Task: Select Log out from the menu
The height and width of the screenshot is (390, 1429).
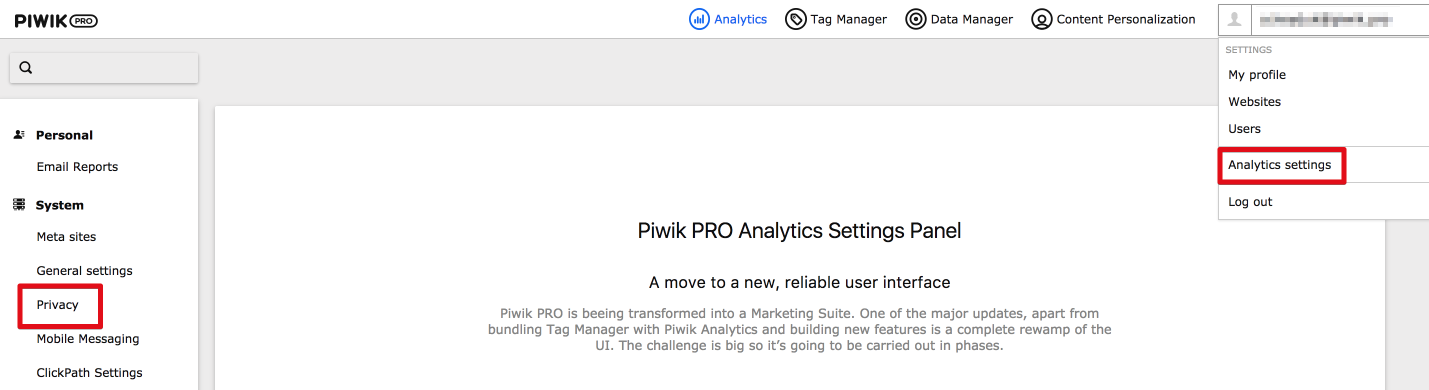Action: [1250, 202]
